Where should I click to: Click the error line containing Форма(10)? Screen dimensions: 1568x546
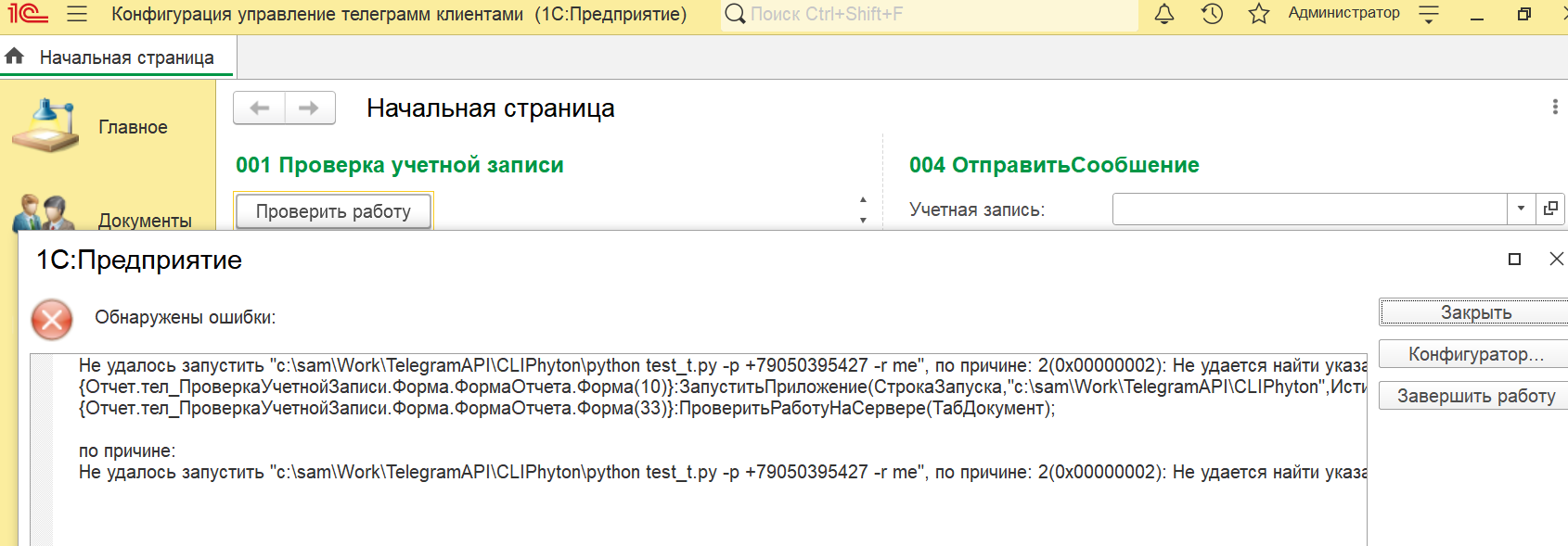(723, 387)
